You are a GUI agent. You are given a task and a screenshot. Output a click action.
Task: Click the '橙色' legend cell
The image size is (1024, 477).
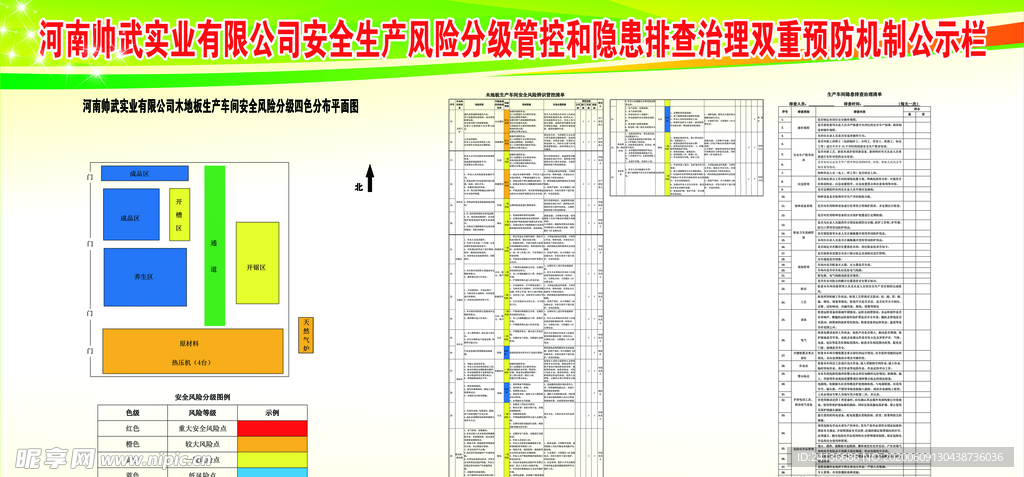click(x=133, y=444)
